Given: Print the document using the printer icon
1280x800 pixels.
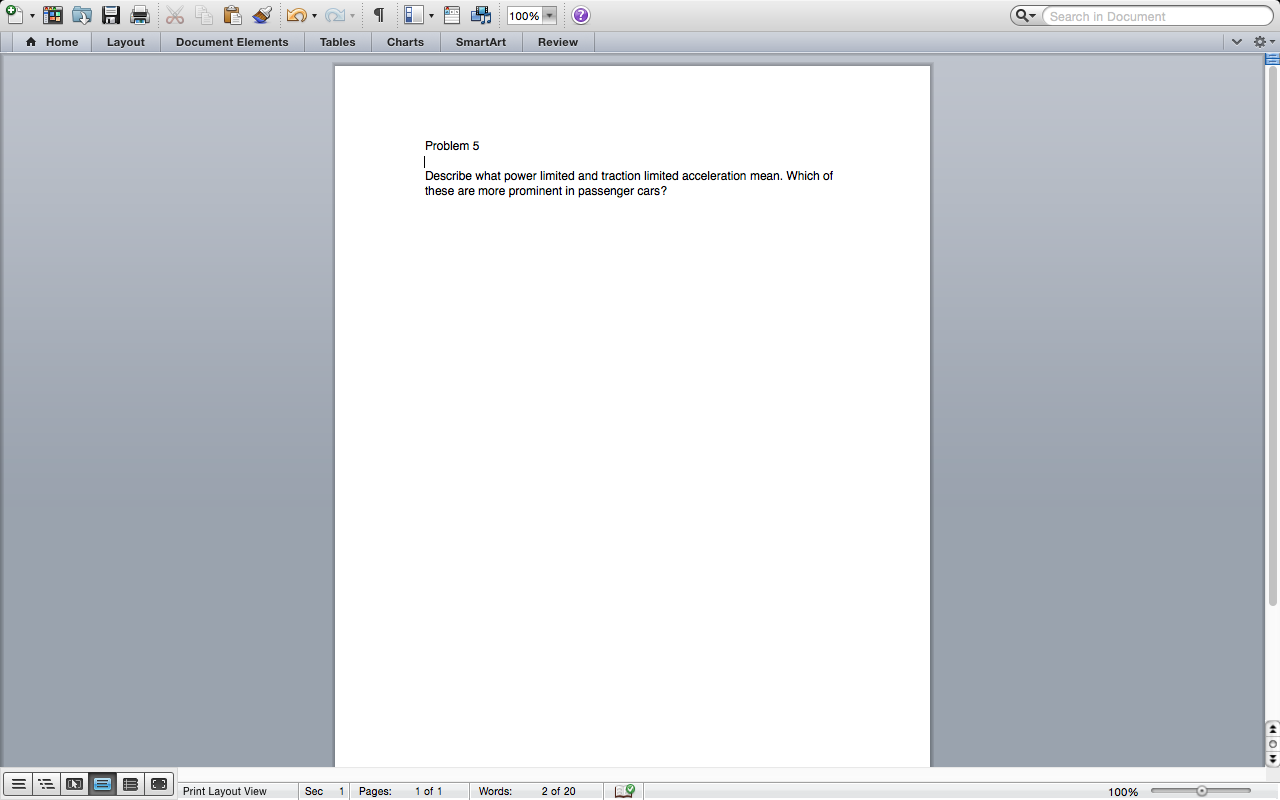Looking at the screenshot, I should (x=140, y=15).
